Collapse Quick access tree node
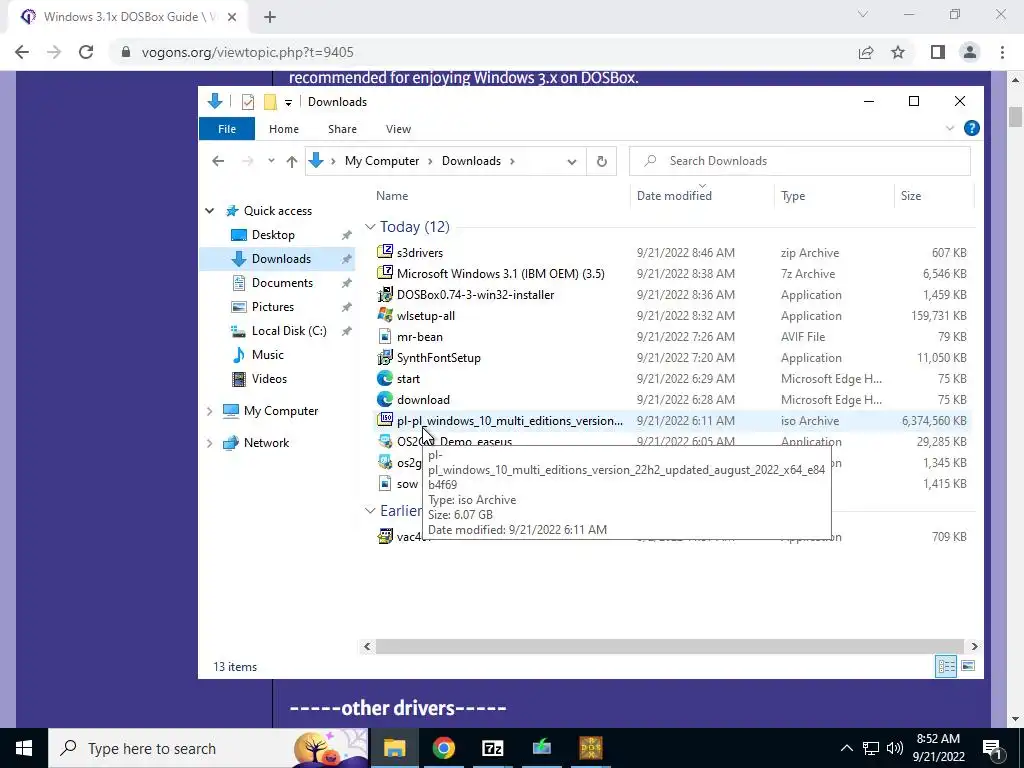Screen dimensions: 1024x768 point(210,211)
